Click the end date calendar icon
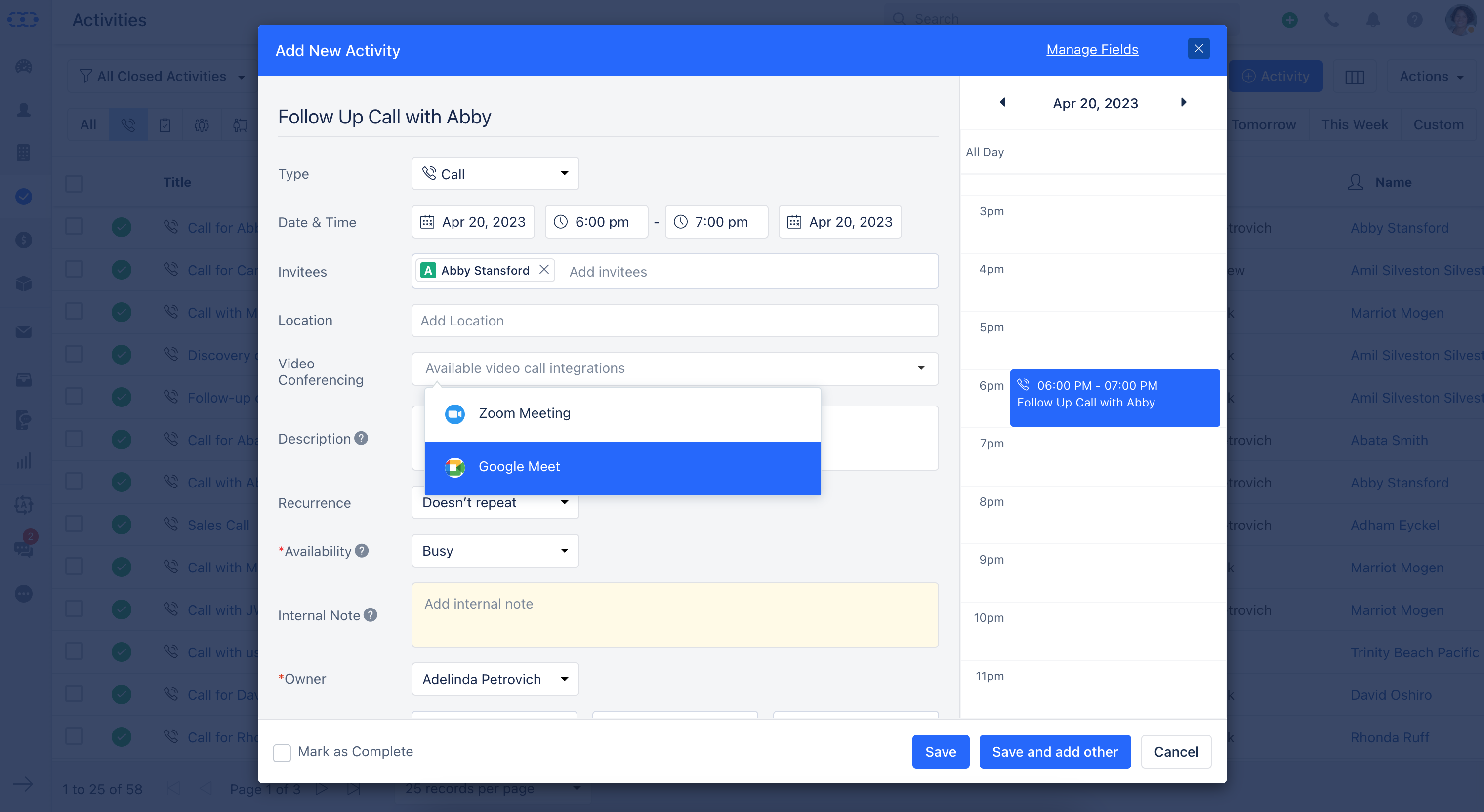The height and width of the screenshot is (812, 1484). [x=794, y=222]
